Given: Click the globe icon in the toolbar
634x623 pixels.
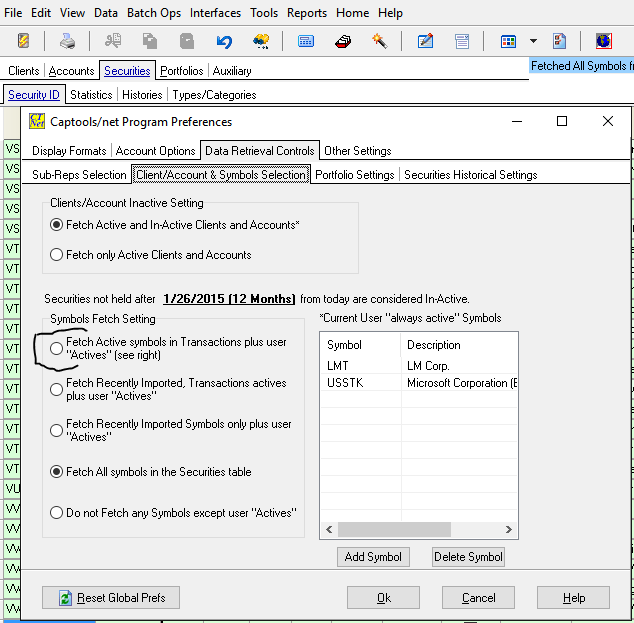Looking at the screenshot, I should [604, 41].
